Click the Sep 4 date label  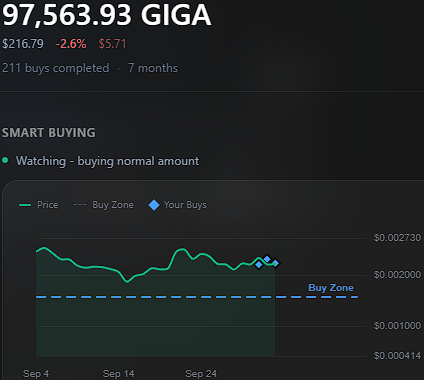coord(36,374)
